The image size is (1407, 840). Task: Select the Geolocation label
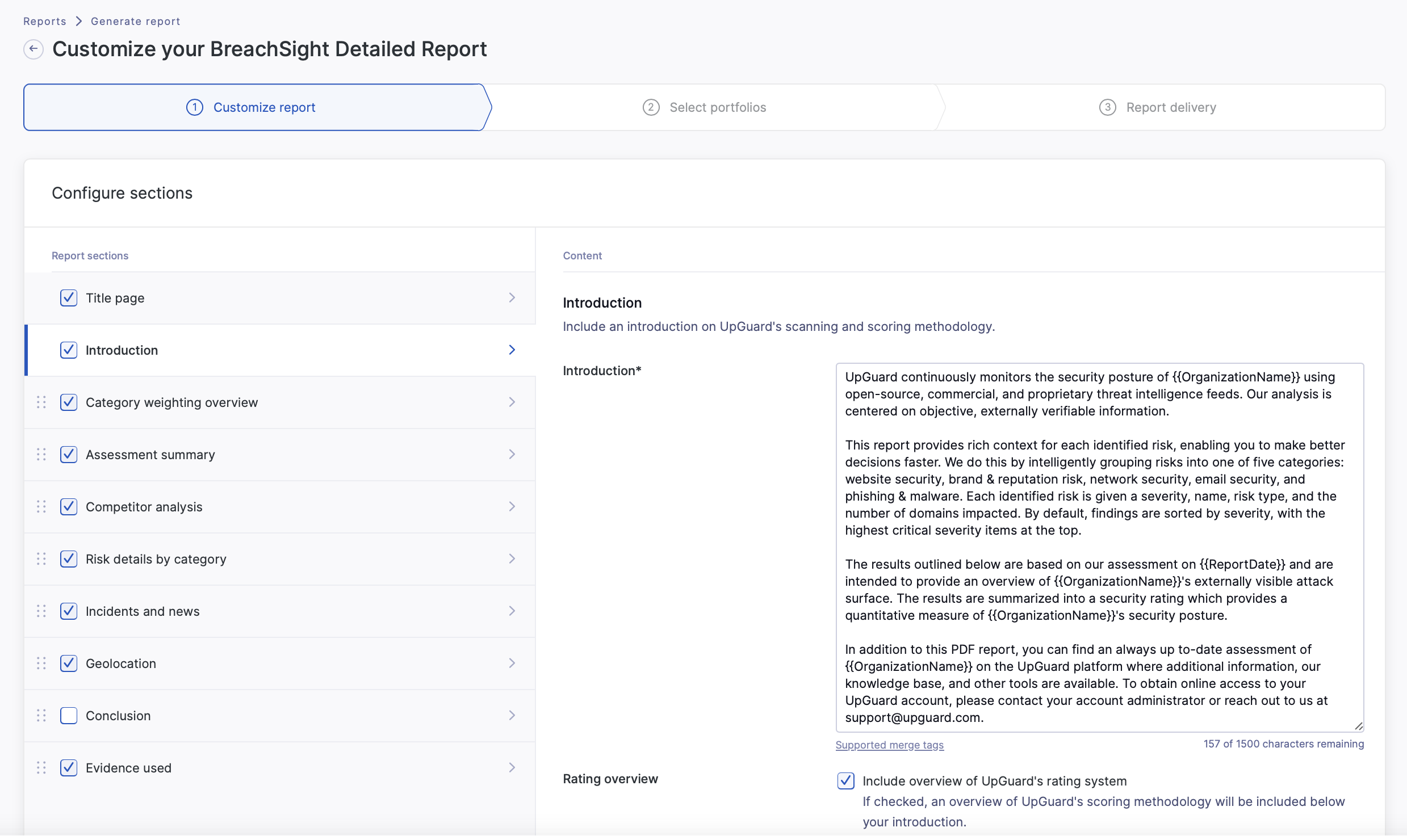click(x=120, y=663)
